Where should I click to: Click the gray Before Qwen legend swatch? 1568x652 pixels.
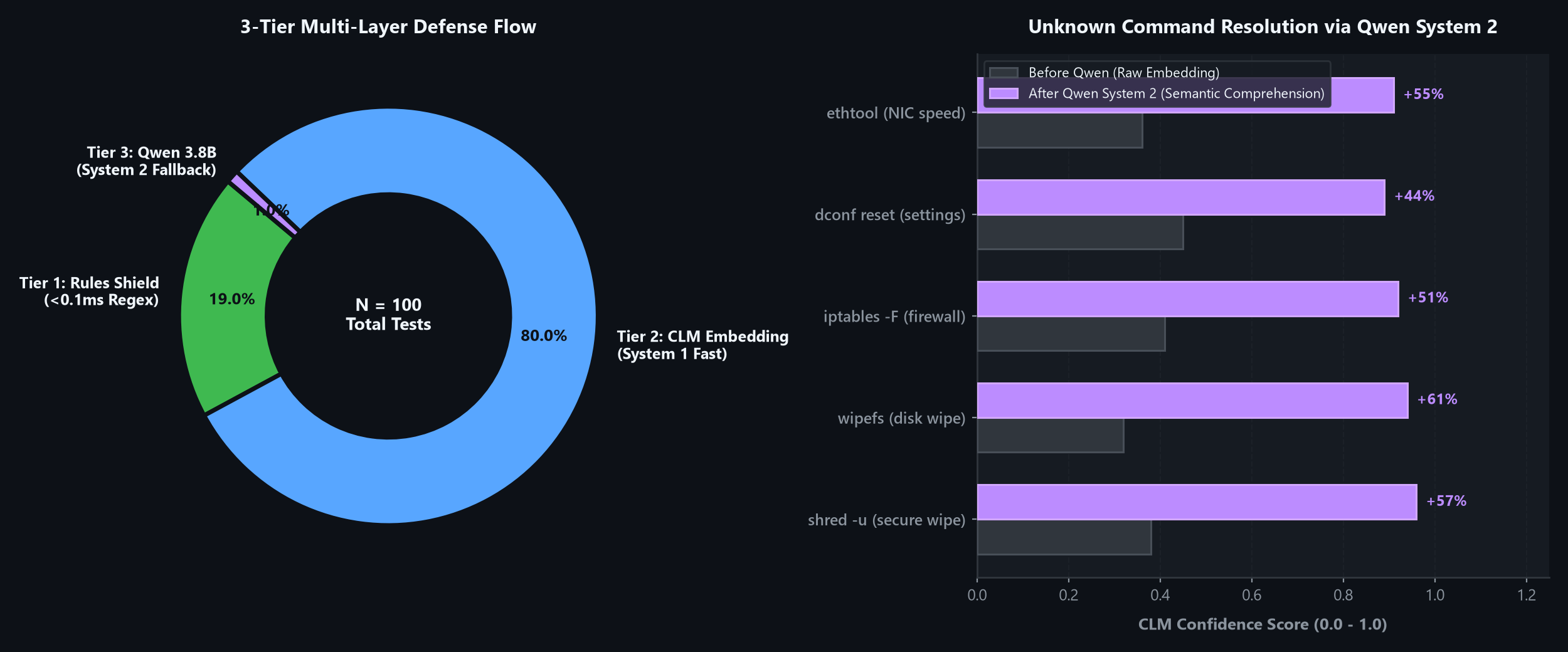click(1004, 73)
